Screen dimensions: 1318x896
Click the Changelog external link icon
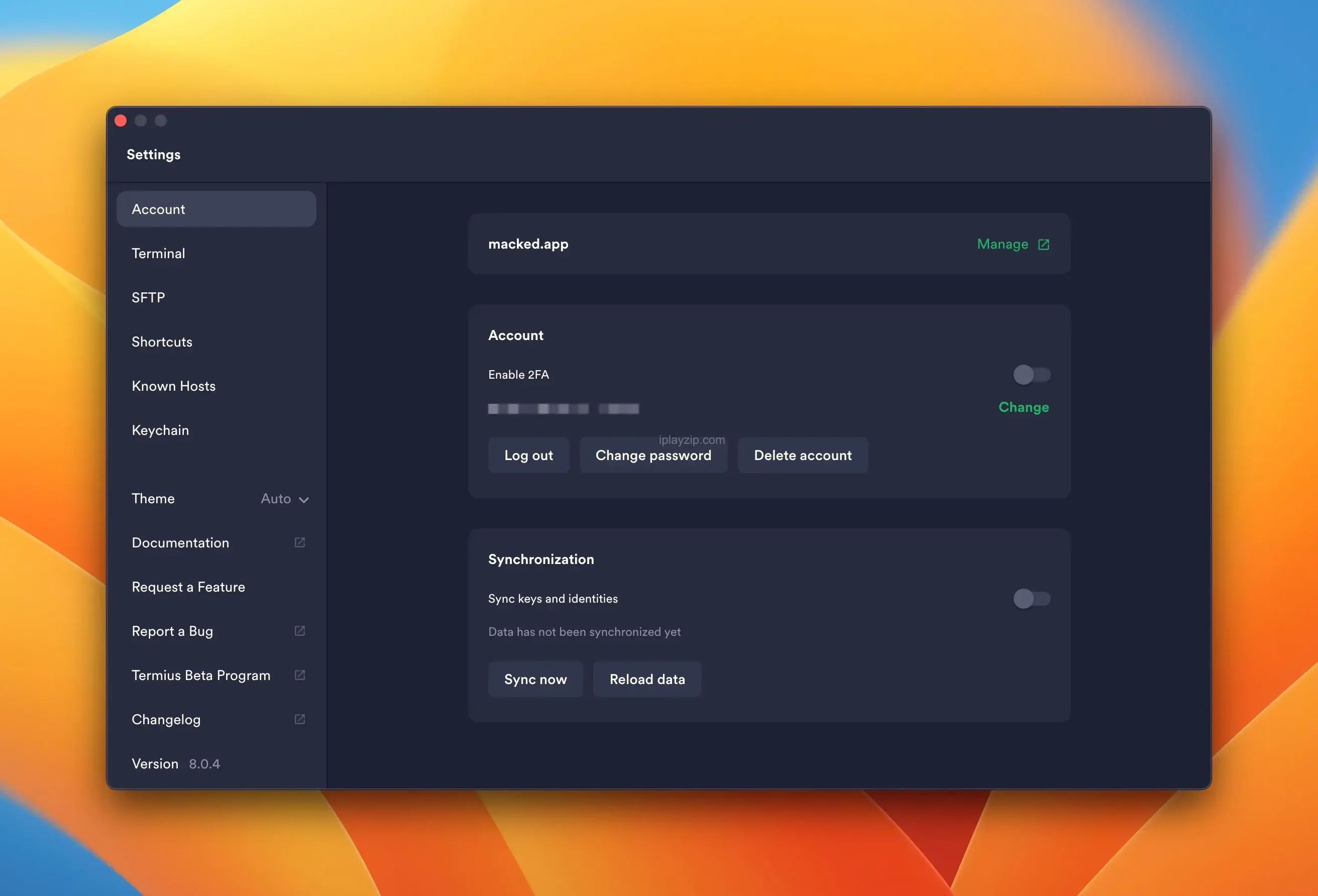[x=300, y=719]
